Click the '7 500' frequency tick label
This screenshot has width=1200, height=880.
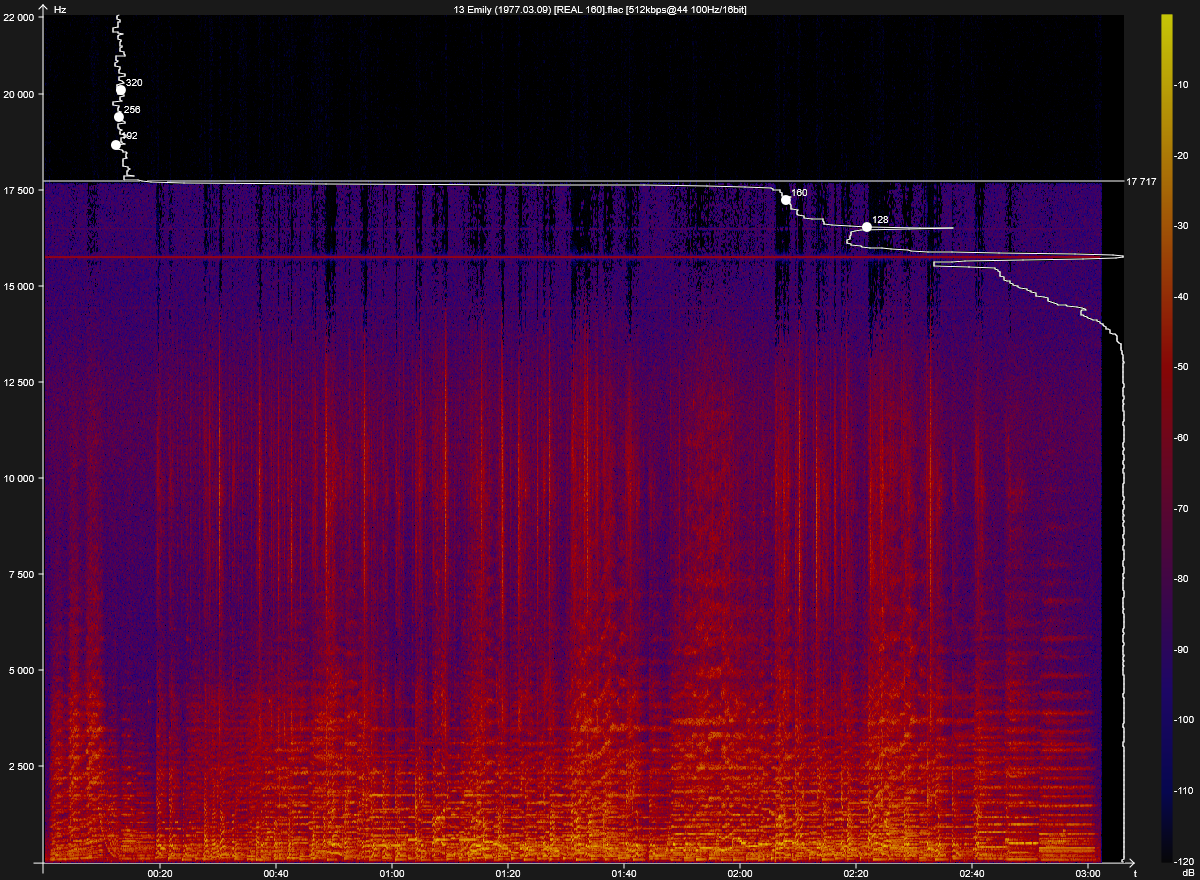click(23, 574)
